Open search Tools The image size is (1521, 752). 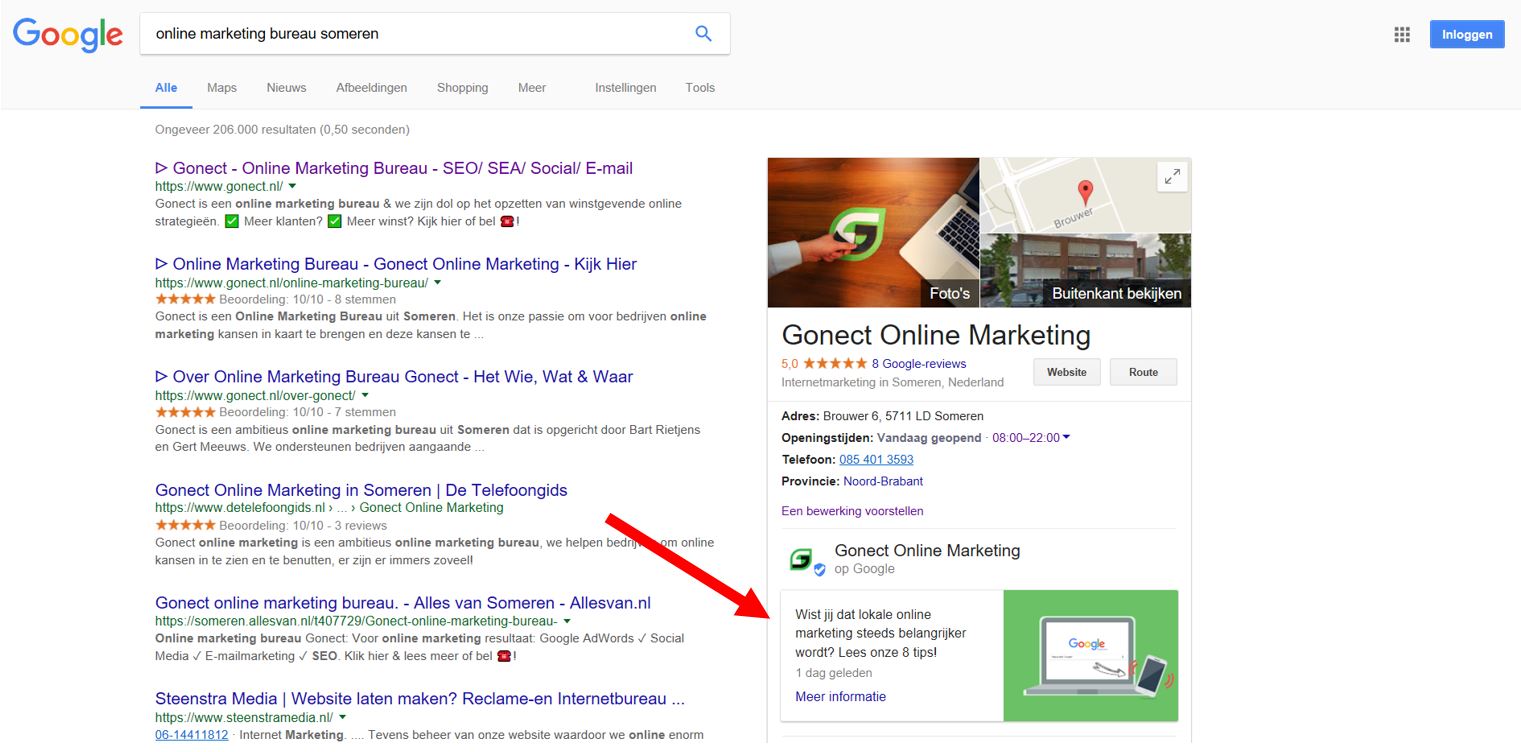coord(700,88)
